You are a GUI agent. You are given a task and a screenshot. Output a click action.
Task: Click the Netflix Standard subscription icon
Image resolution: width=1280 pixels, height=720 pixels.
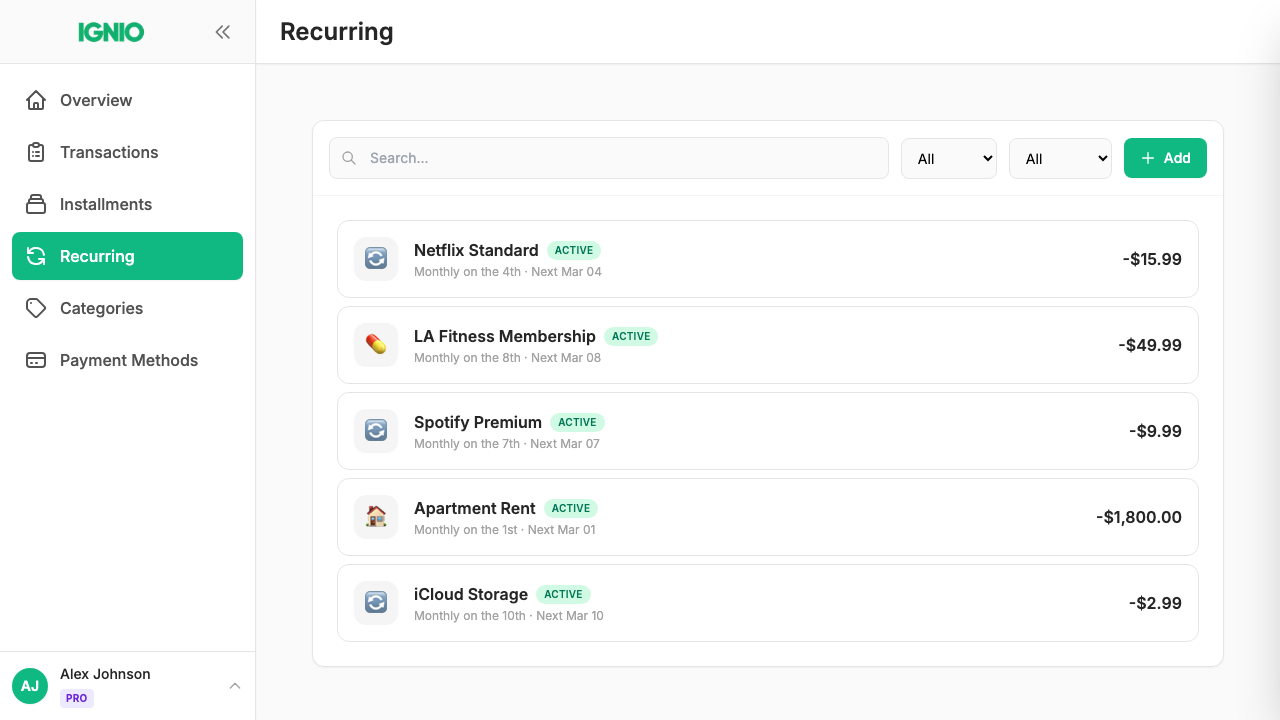pyautogui.click(x=375, y=259)
